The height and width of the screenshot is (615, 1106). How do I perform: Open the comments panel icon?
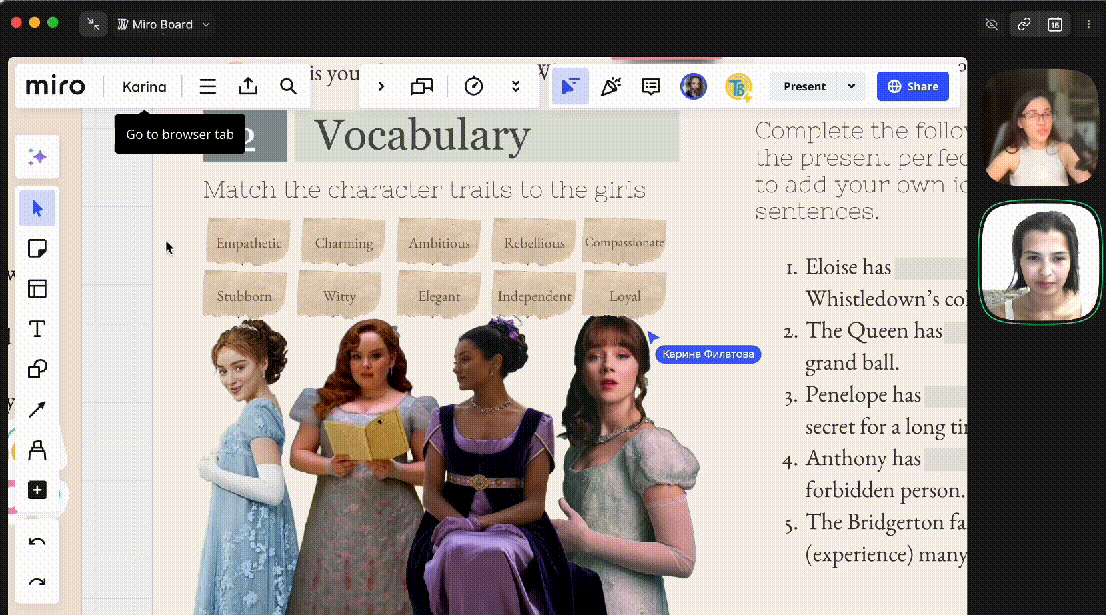coord(651,87)
